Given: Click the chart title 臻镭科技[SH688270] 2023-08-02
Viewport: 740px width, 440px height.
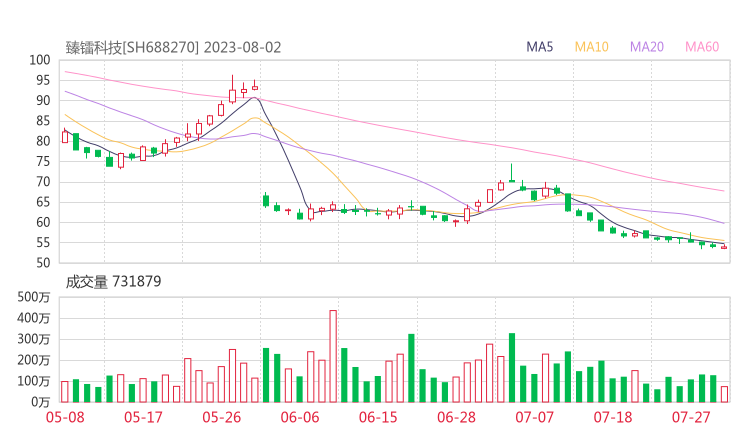Looking at the screenshot, I should click(x=173, y=48).
